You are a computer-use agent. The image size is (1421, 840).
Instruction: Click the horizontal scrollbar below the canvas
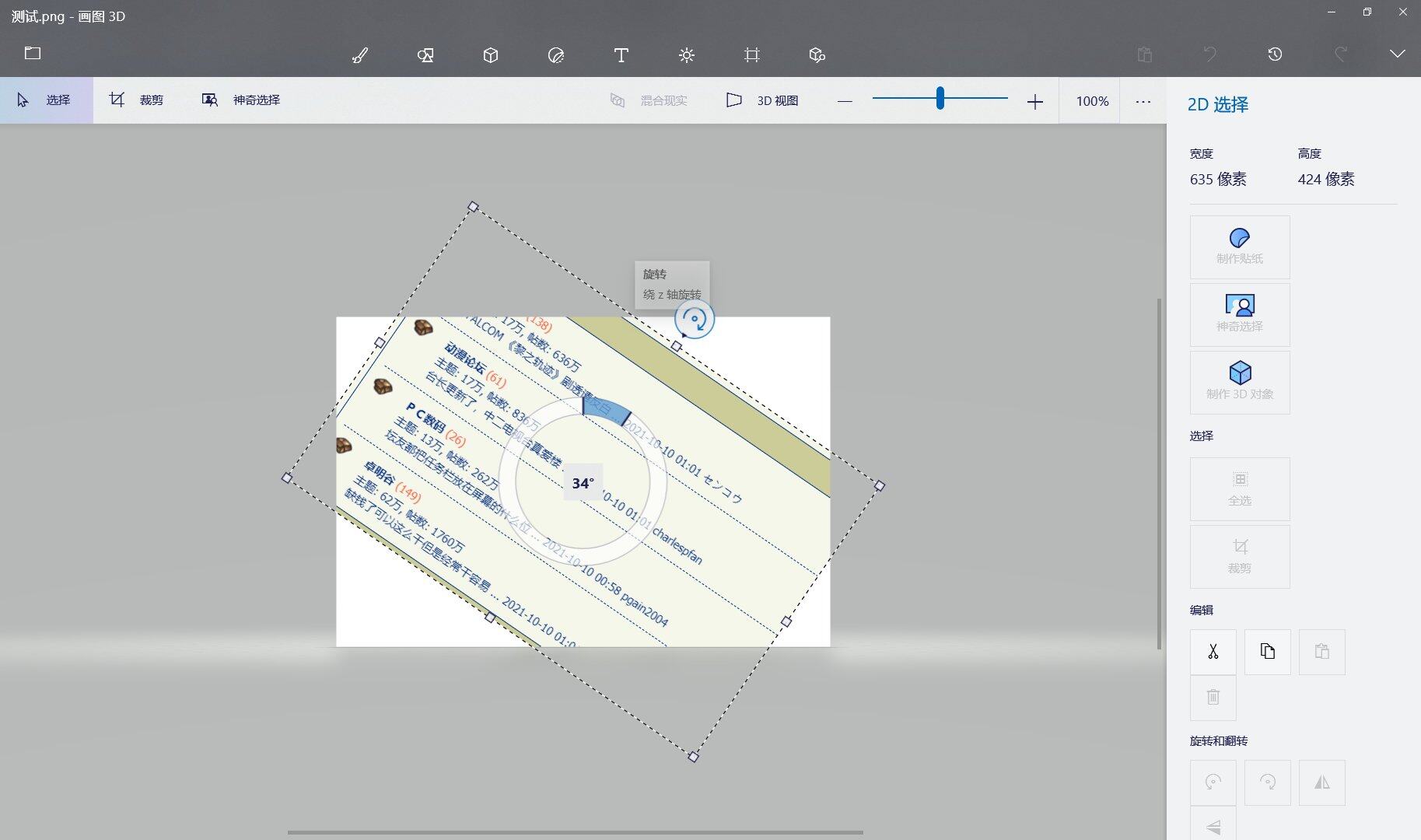pyautogui.click(x=576, y=832)
